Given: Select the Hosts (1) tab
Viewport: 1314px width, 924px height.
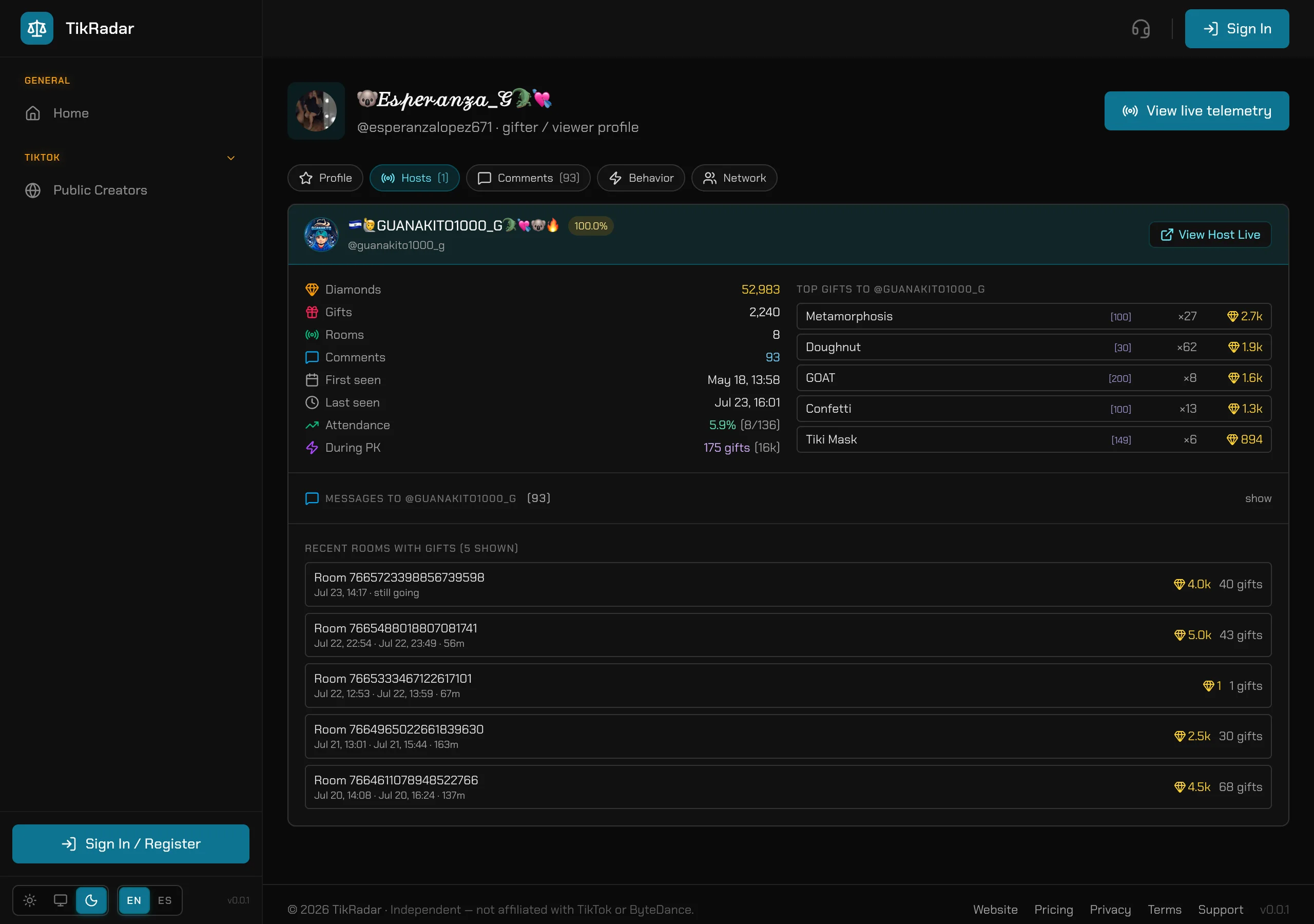Looking at the screenshot, I should [x=414, y=178].
